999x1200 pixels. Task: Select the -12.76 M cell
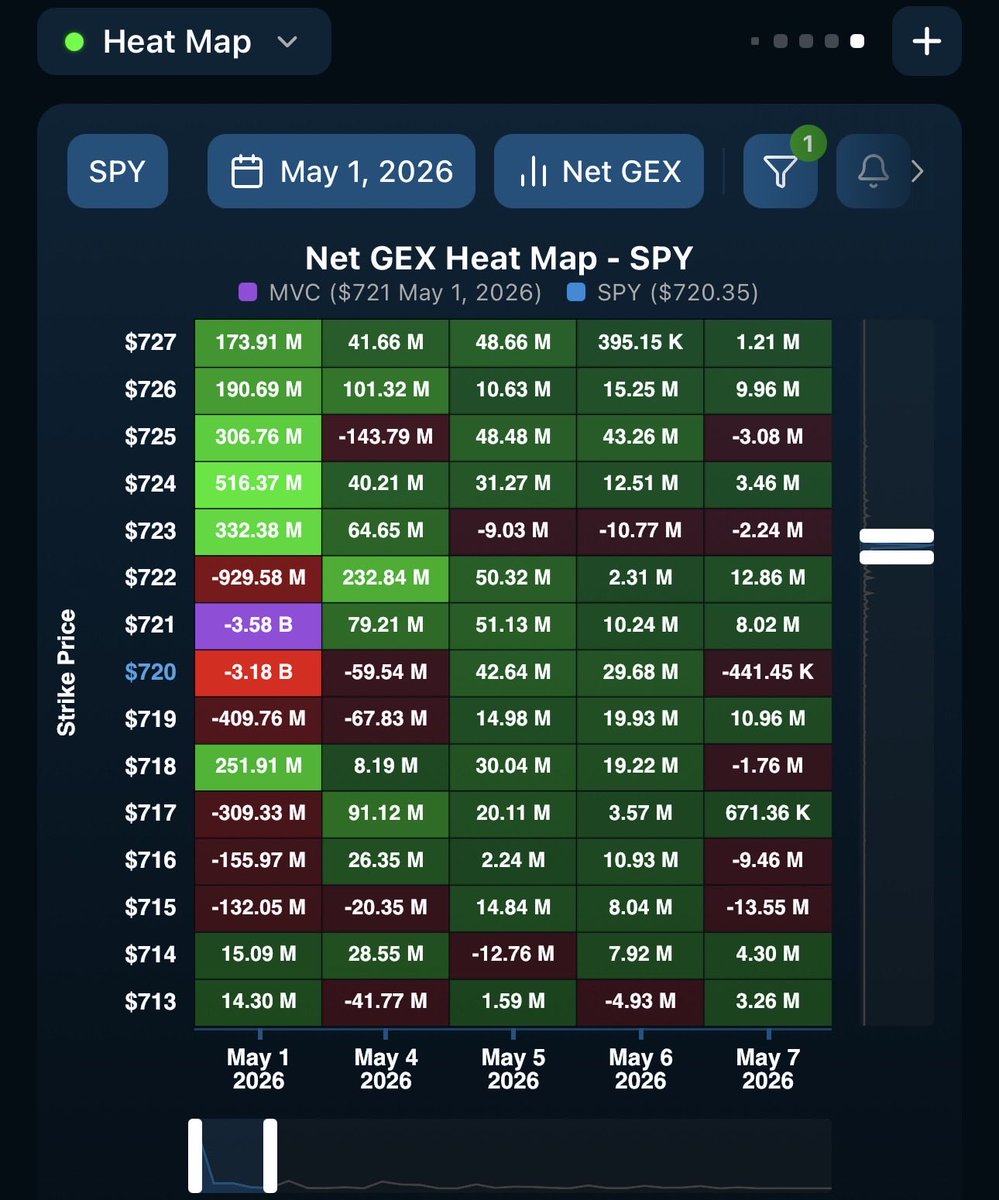click(513, 954)
